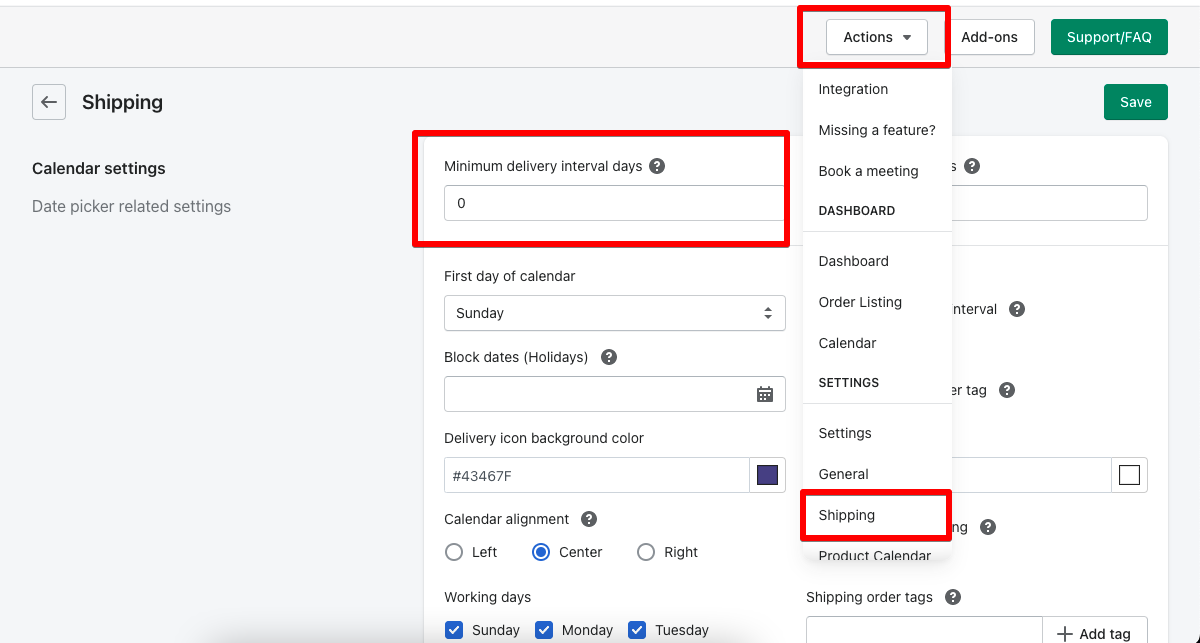This screenshot has height=643, width=1200.
Task: Click the Block dates (Holidays) input
Action: pos(615,394)
